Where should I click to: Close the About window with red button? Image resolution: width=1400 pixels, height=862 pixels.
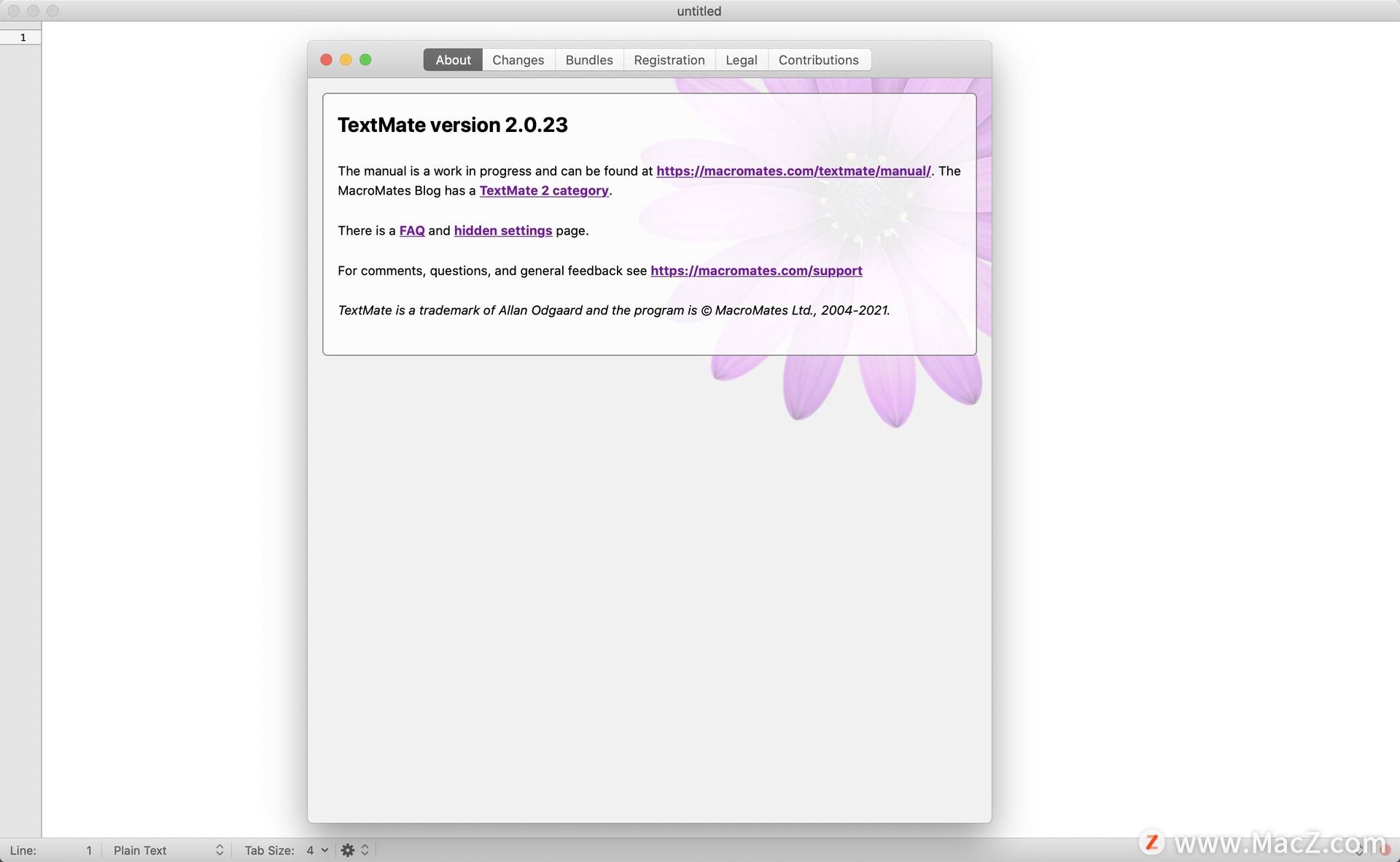(x=327, y=60)
